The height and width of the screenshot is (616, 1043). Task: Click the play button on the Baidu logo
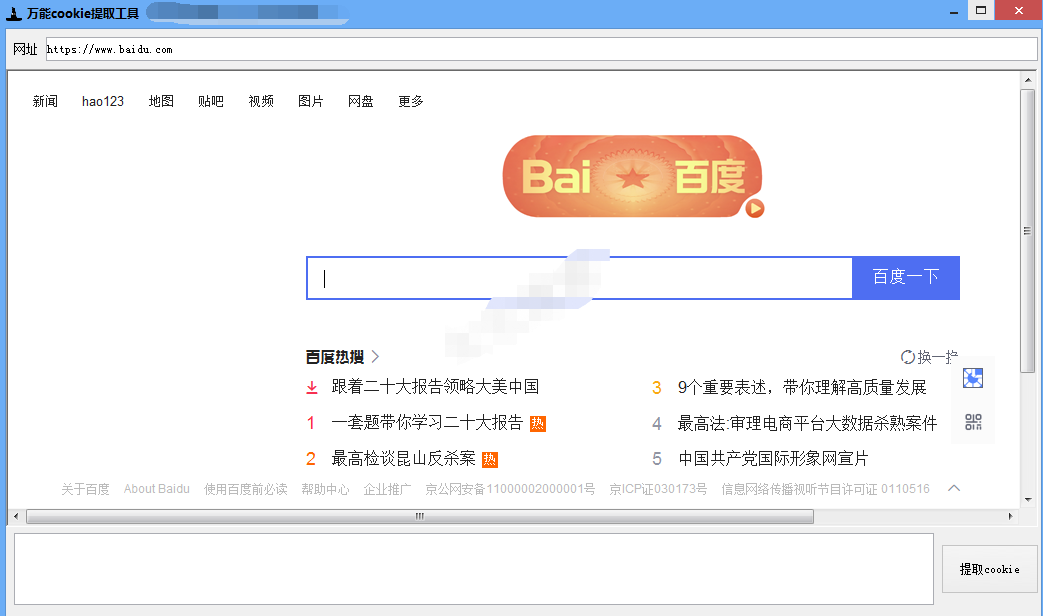click(x=756, y=208)
